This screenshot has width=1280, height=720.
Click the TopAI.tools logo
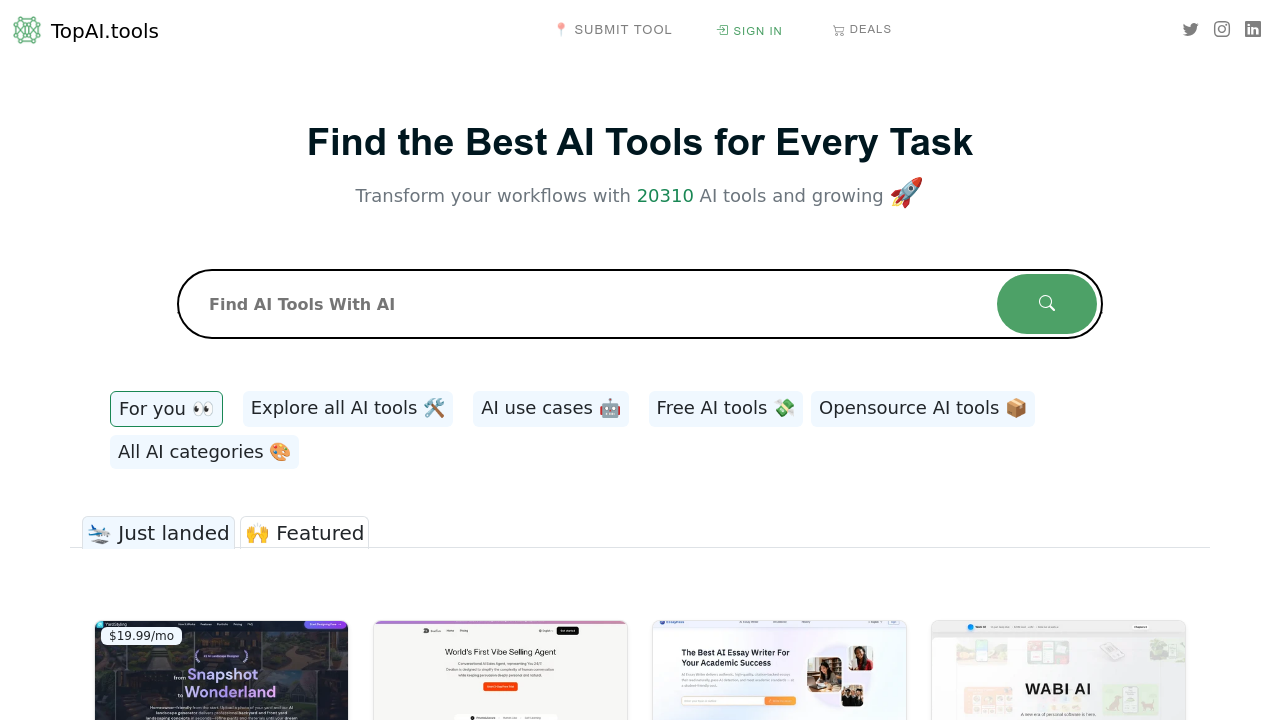tap(85, 30)
